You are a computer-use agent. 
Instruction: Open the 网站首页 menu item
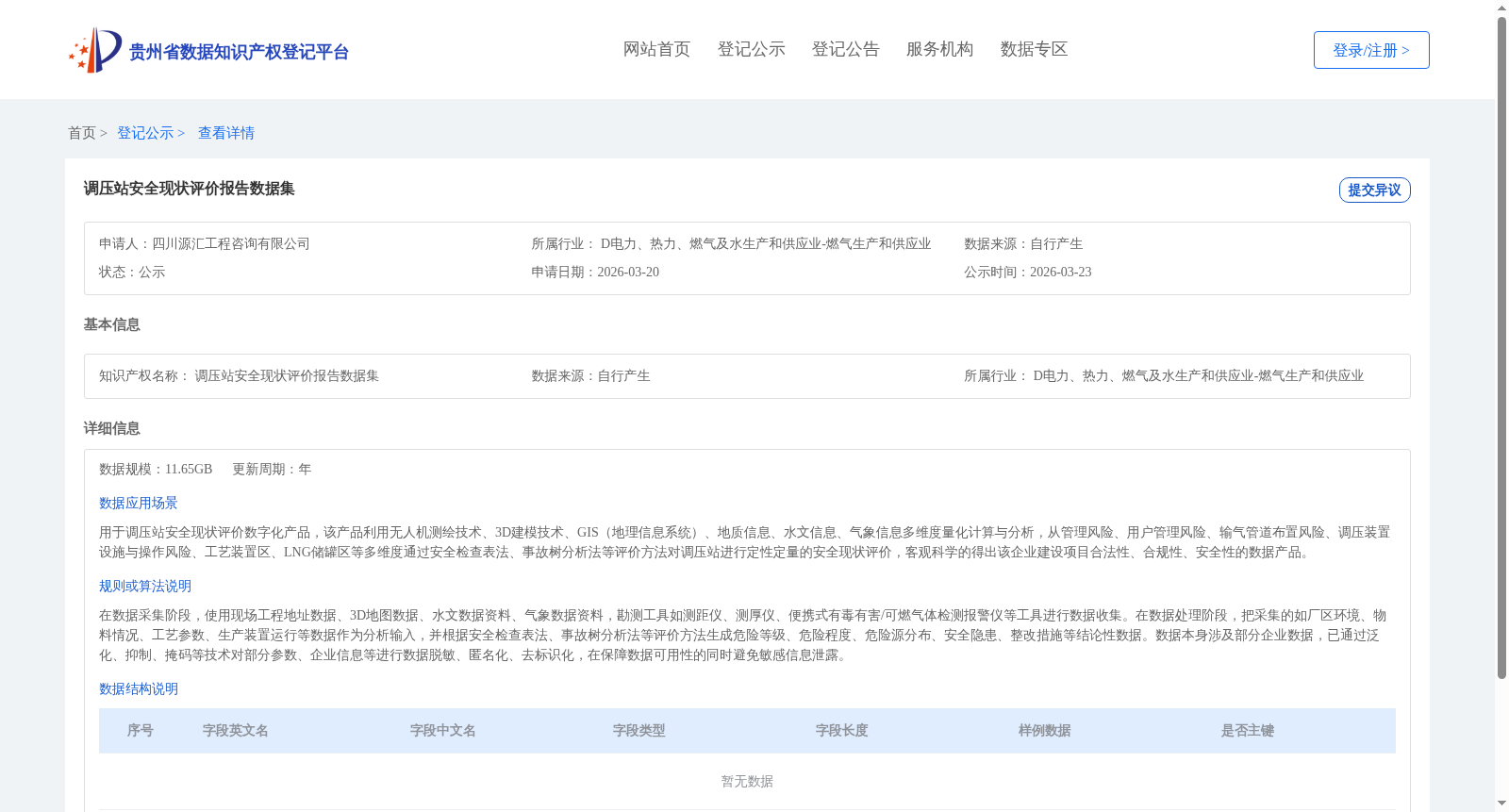tap(656, 49)
